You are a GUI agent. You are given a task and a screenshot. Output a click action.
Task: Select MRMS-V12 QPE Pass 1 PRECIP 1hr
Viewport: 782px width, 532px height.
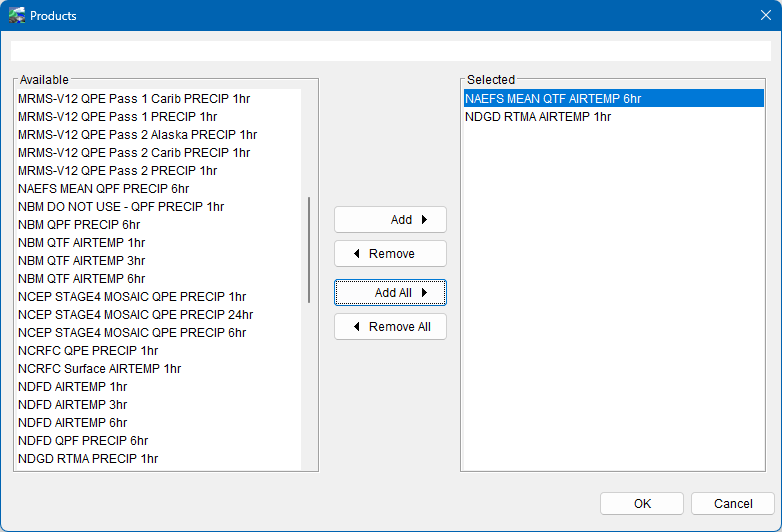click(x=159, y=117)
